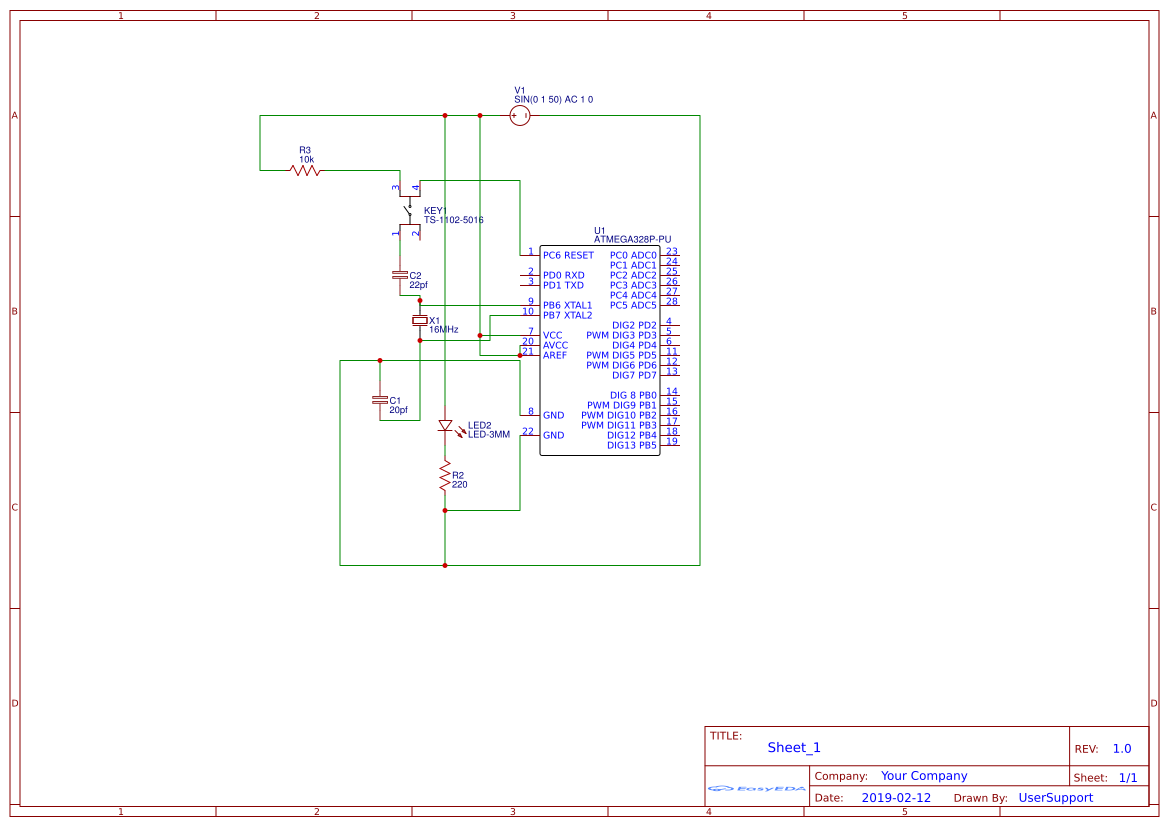Click the LED2 LED-3MM diode symbol
This screenshot has width=1169, height=827.
pyautogui.click(x=447, y=427)
